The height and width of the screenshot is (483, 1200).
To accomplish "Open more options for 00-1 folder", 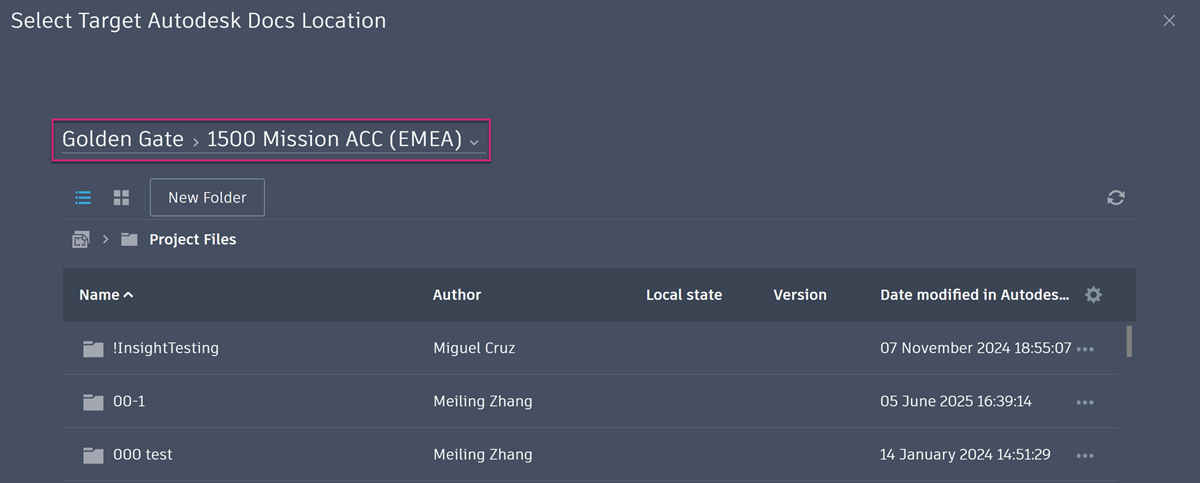I will pyautogui.click(x=1085, y=402).
